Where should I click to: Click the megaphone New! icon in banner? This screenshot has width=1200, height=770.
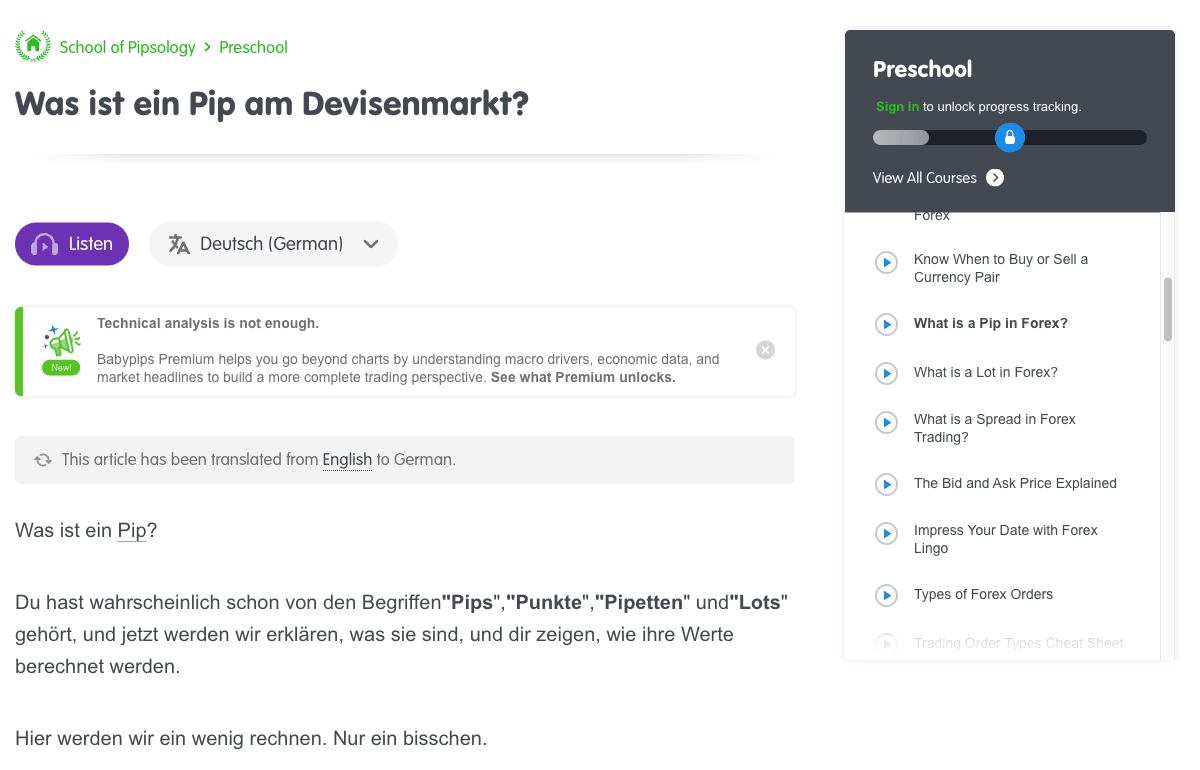point(62,350)
